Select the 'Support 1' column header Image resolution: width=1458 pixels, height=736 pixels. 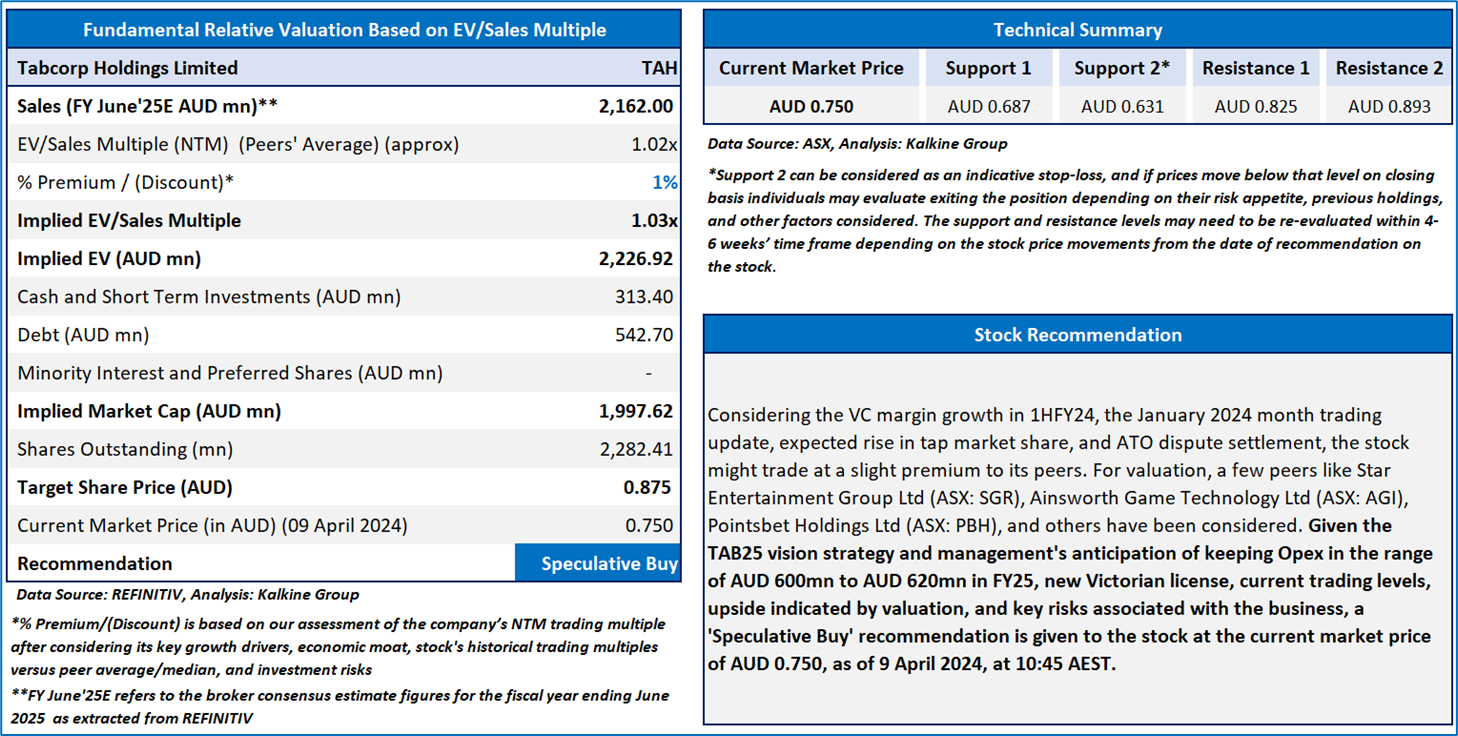point(989,68)
